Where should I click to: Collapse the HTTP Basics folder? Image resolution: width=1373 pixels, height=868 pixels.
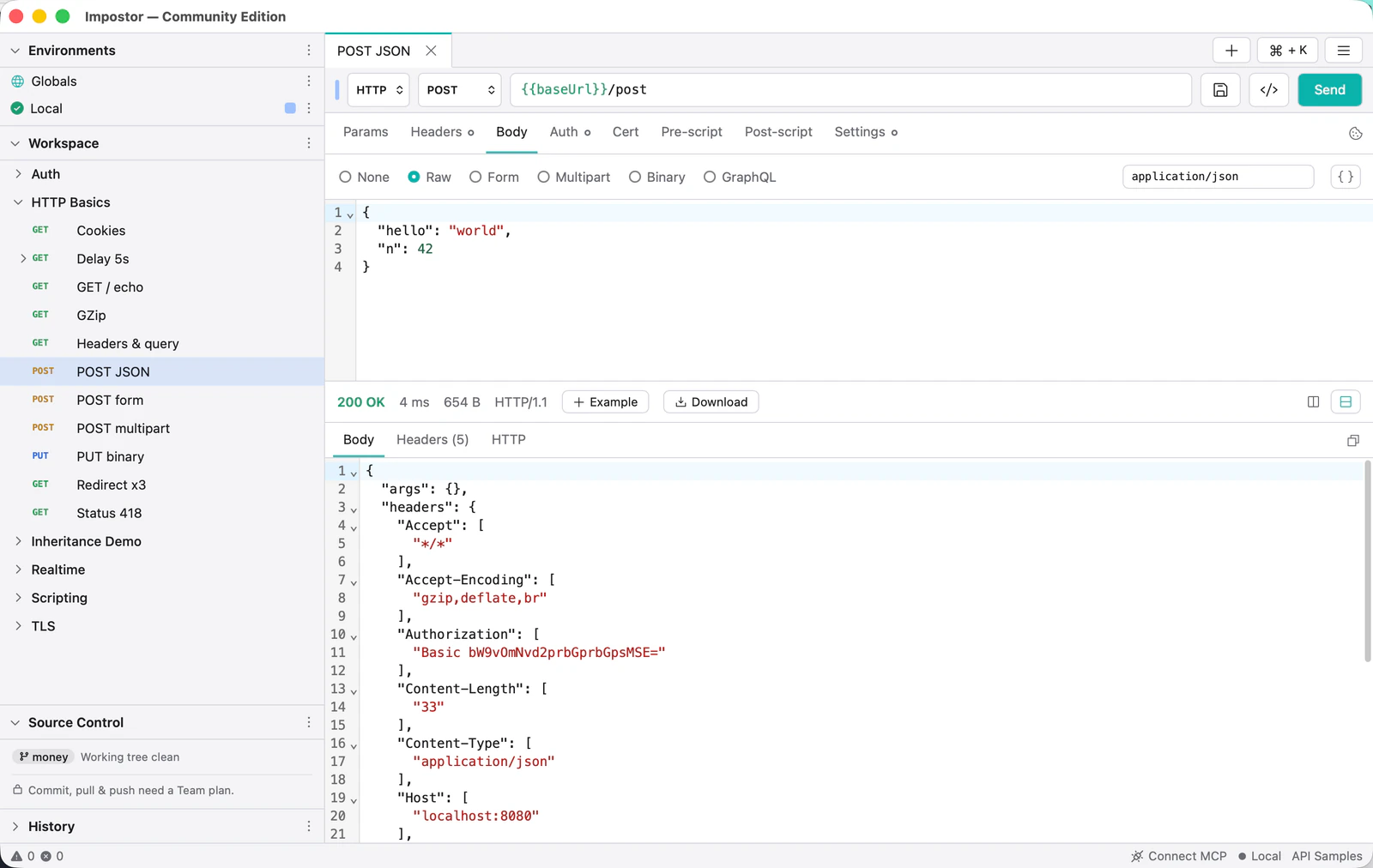tap(18, 202)
